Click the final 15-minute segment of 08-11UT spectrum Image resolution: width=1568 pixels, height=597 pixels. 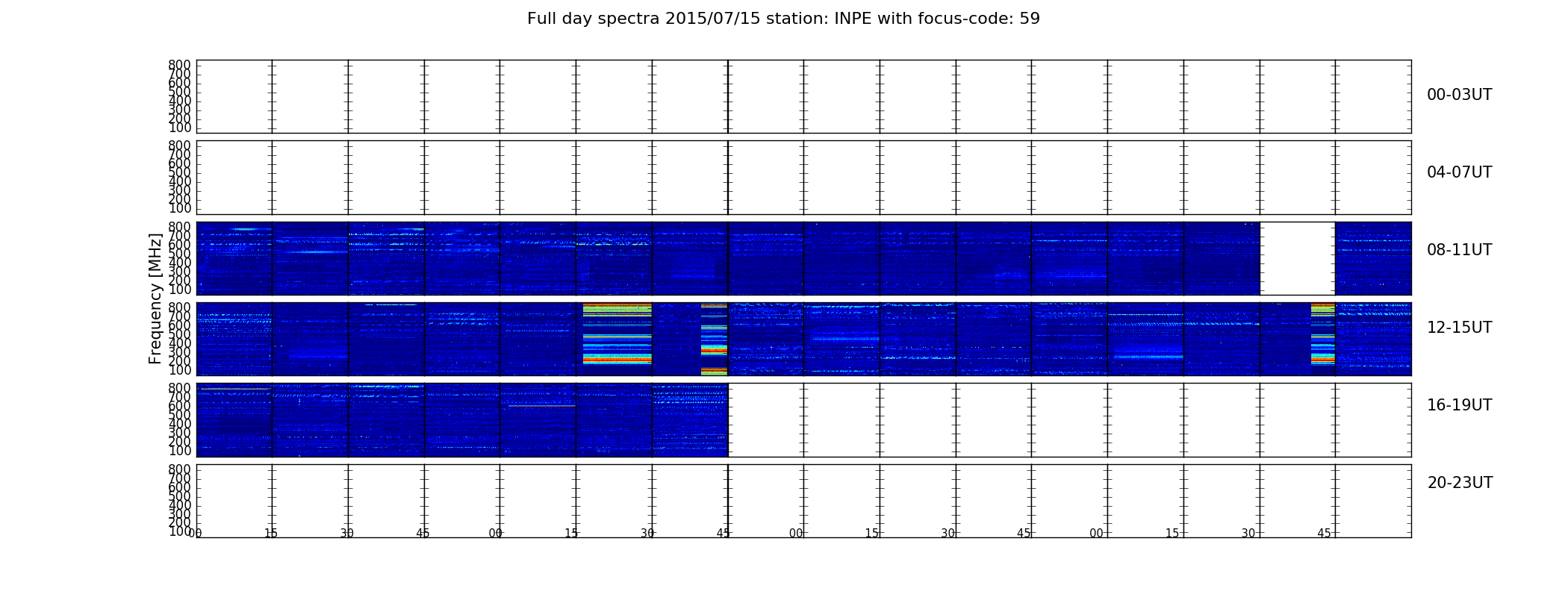pyautogui.click(x=1373, y=258)
